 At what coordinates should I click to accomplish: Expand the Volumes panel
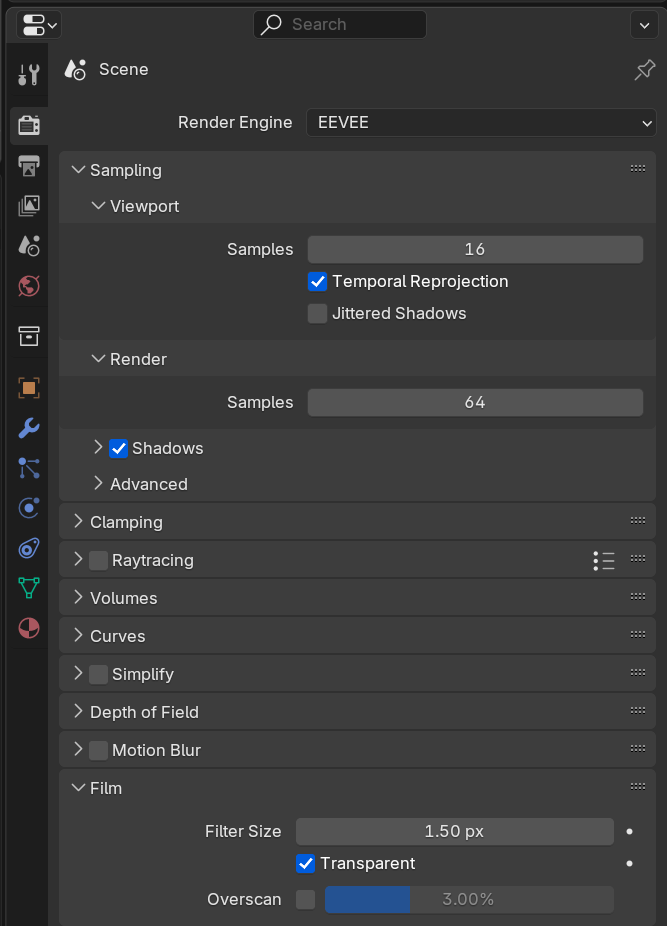(x=78, y=598)
